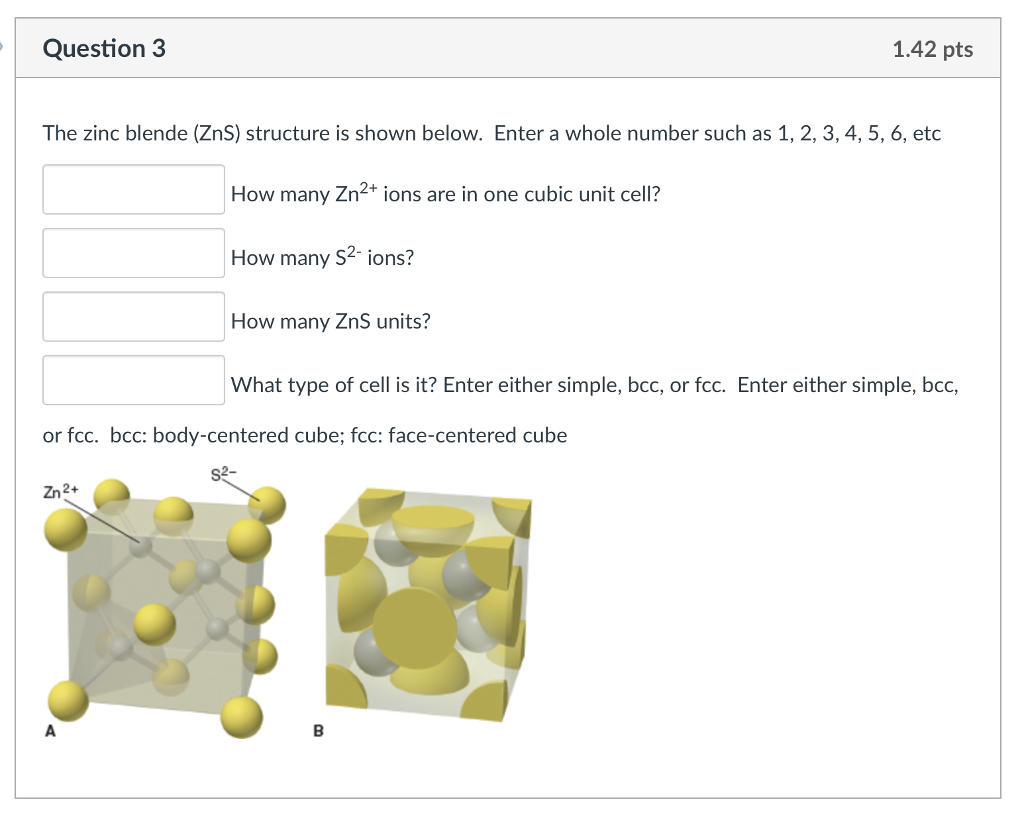Click the letter B beneath the right cube
The height and width of the screenshot is (816, 1024).
coord(318,731)
